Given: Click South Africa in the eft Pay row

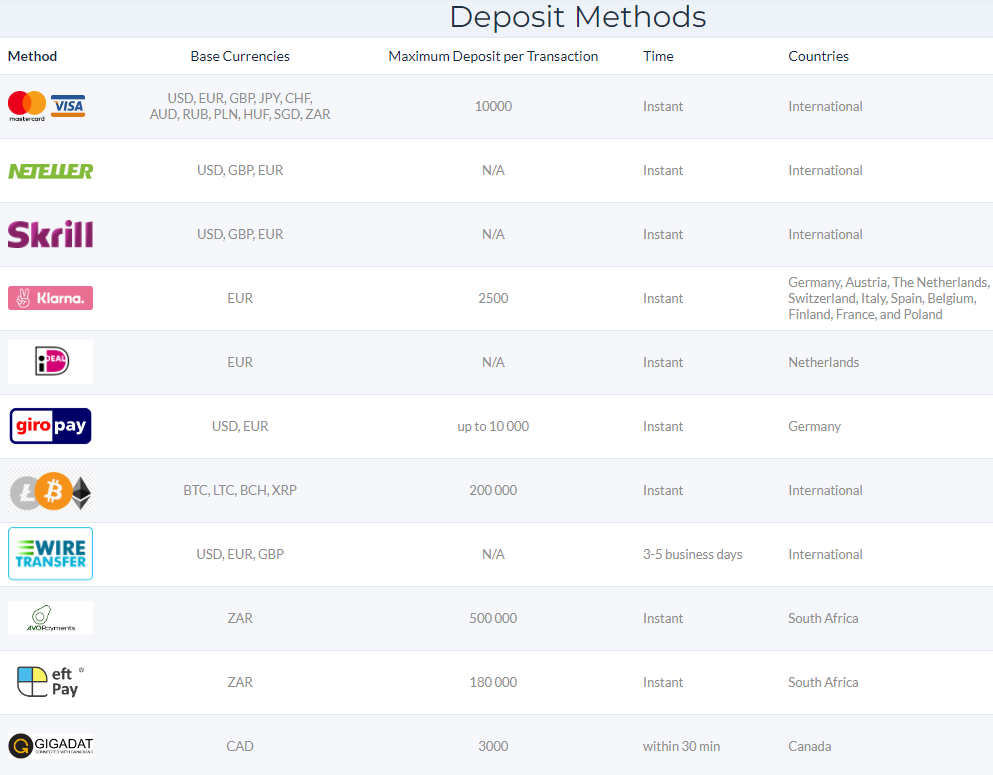Looking at the screenshot, I should coord(823,682).
